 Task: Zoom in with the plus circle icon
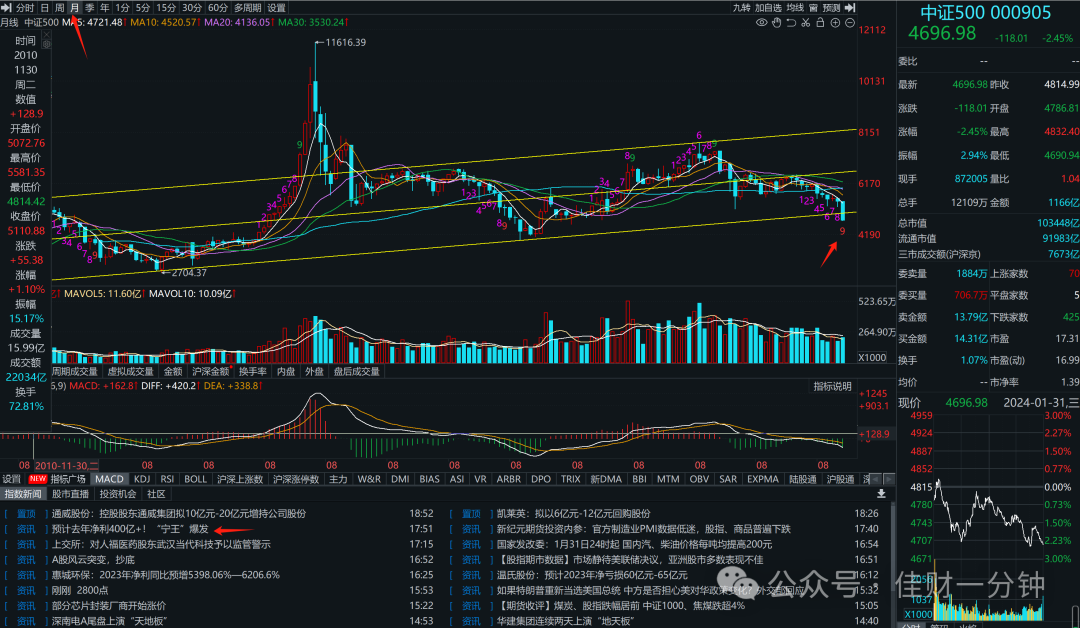click(x=835, y=23)
